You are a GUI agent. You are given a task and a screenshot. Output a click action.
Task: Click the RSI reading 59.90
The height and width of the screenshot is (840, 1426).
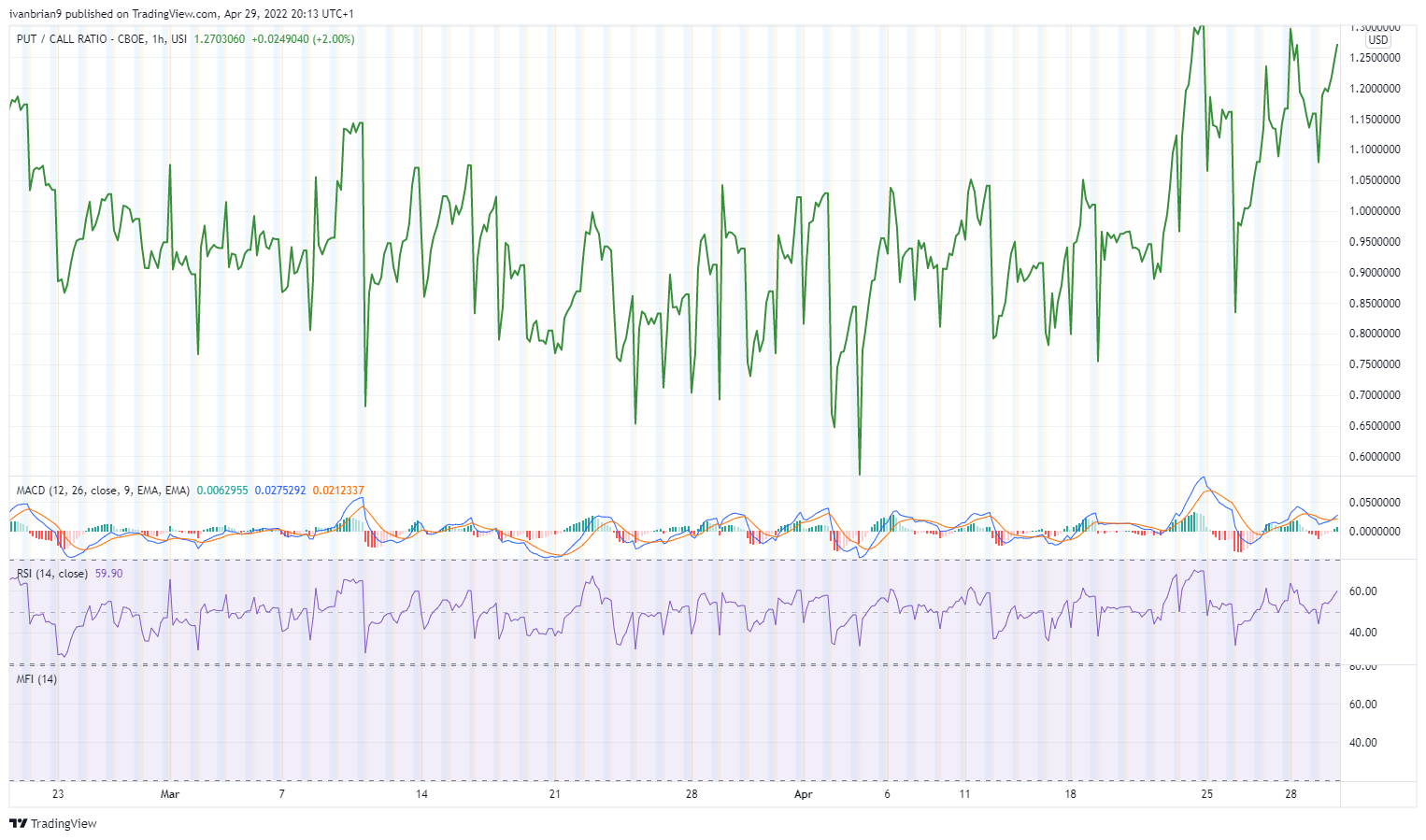(108, 574)
